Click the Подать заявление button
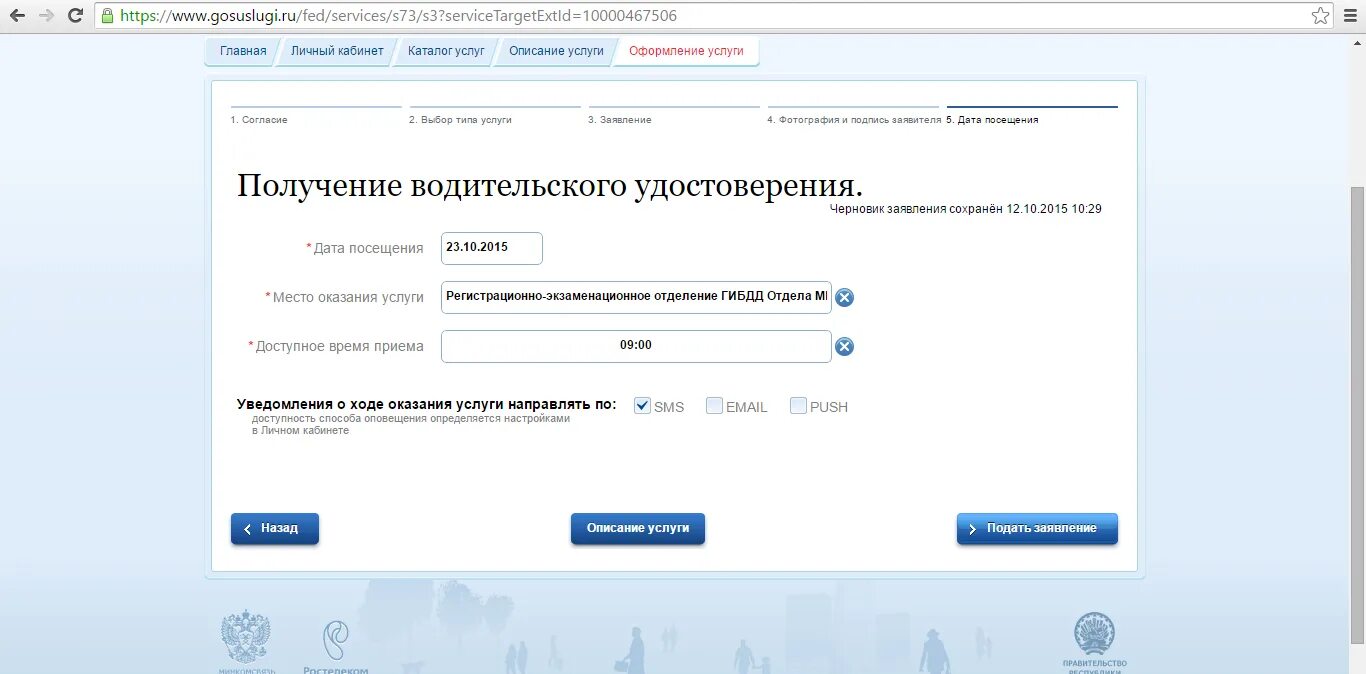 [1037, 528]
